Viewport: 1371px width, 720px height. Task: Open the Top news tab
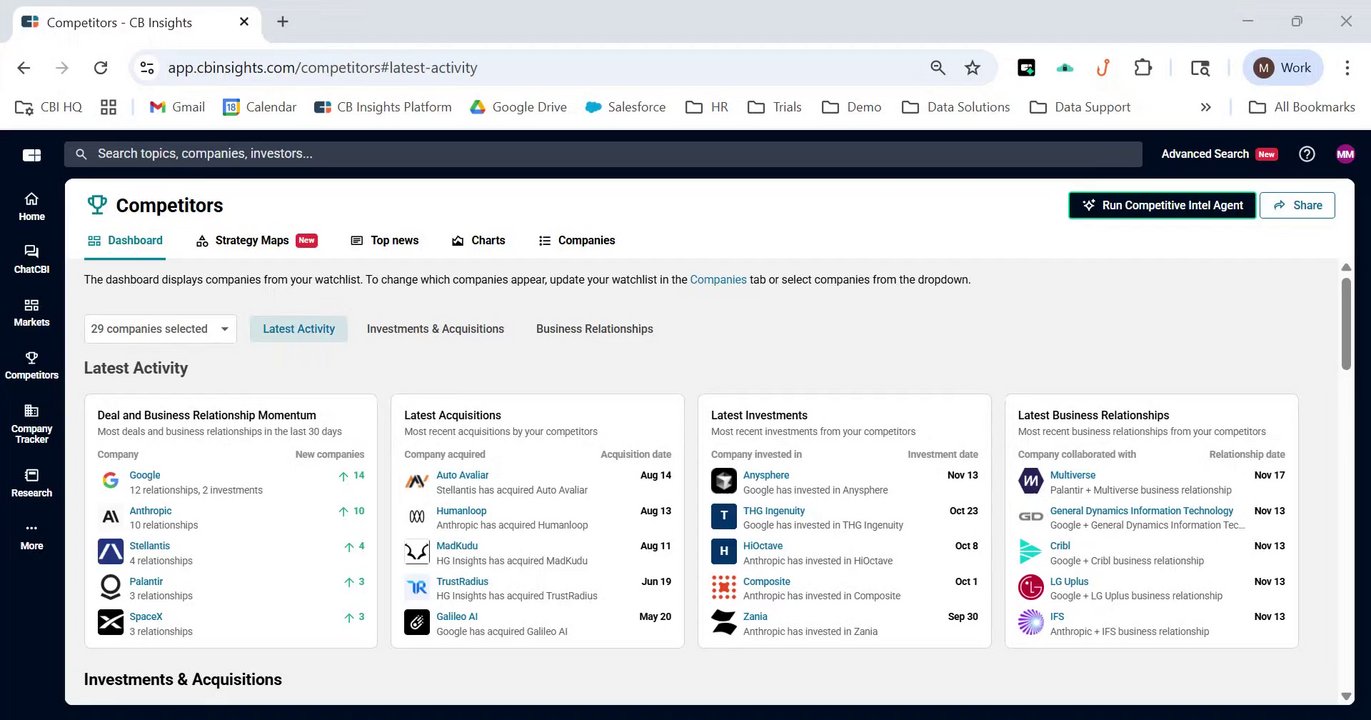click(x=385, y=241)
